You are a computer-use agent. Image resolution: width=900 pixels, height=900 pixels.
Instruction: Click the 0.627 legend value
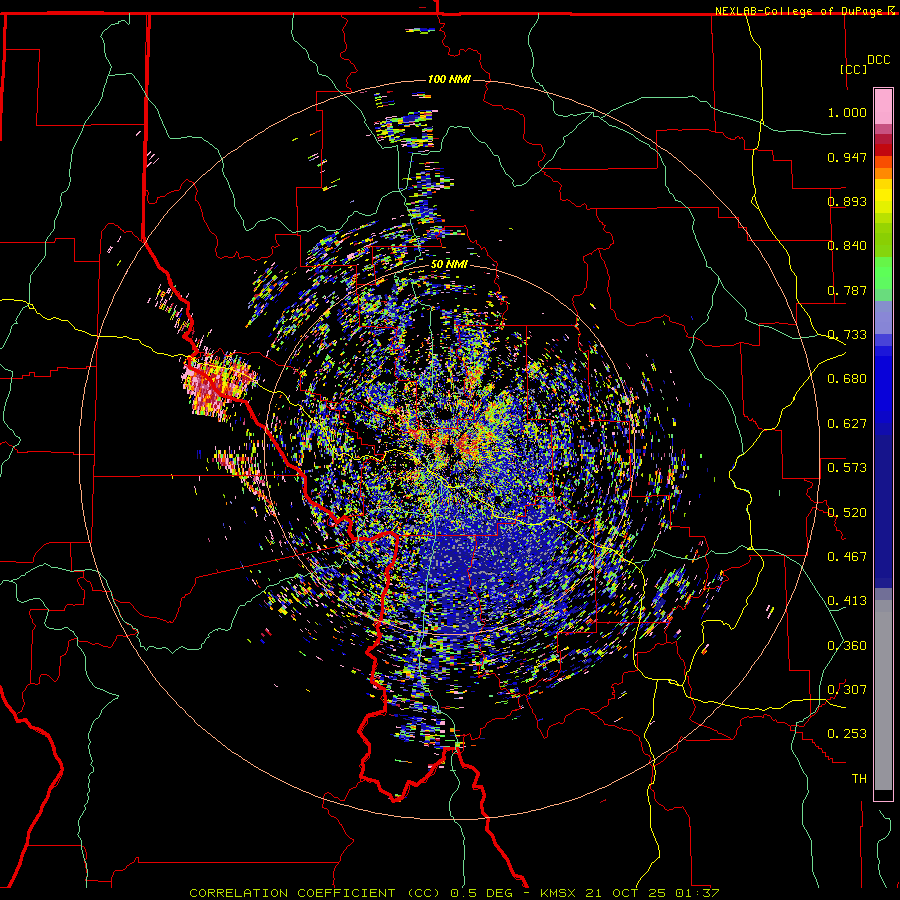click(x=847, y=424)
